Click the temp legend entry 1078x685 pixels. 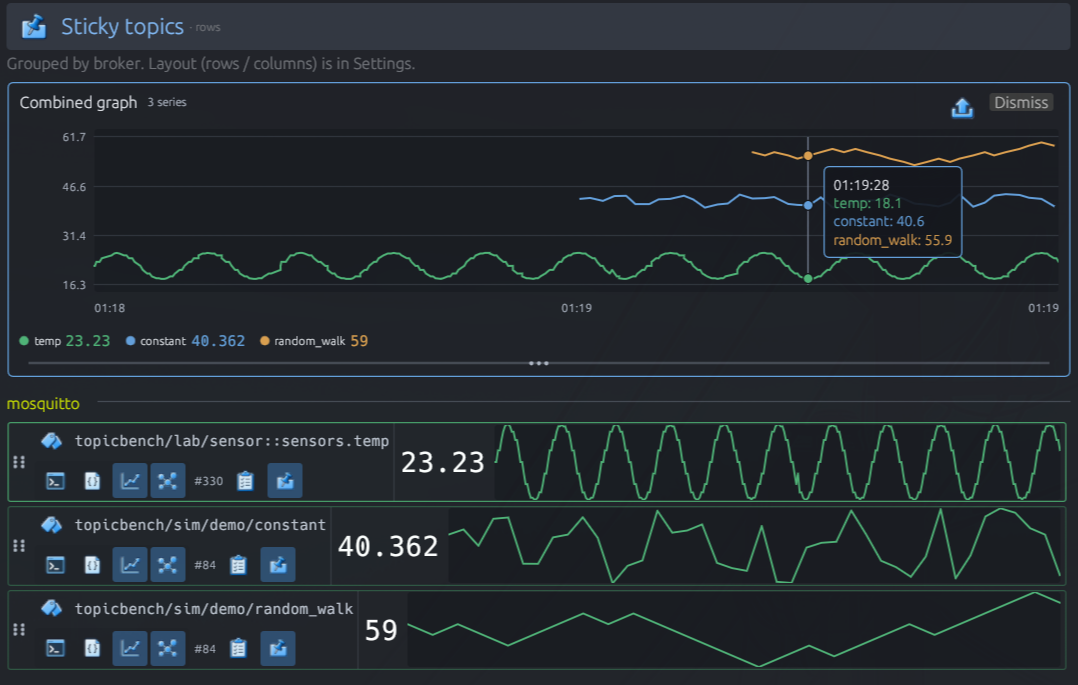[65, 341]
